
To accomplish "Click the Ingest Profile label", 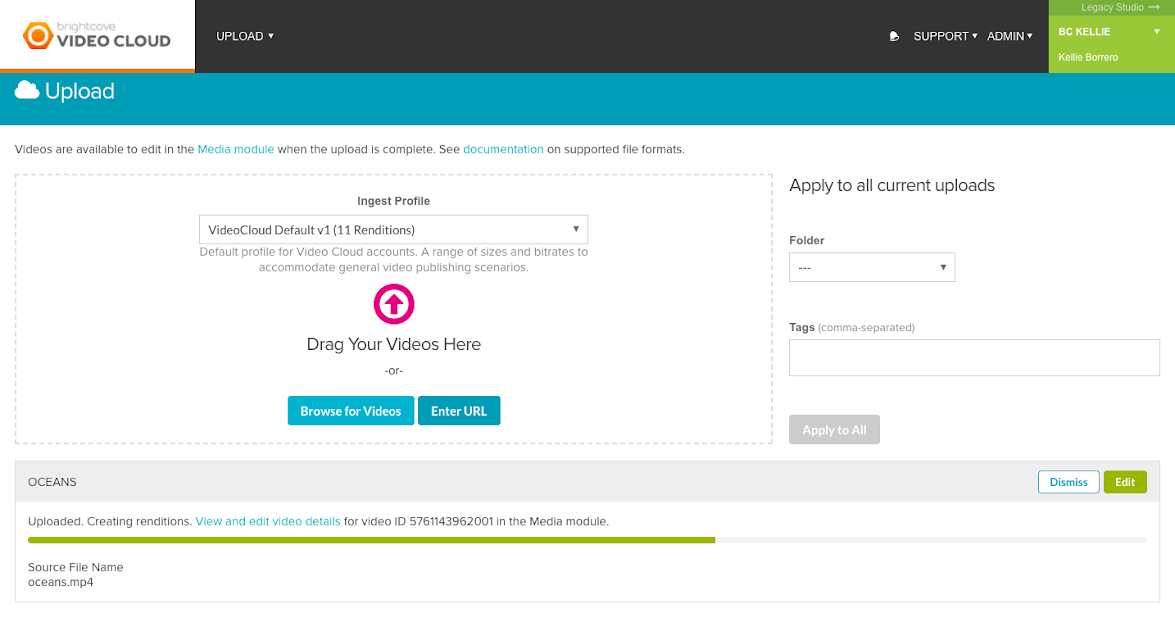I will coord(393,201).
